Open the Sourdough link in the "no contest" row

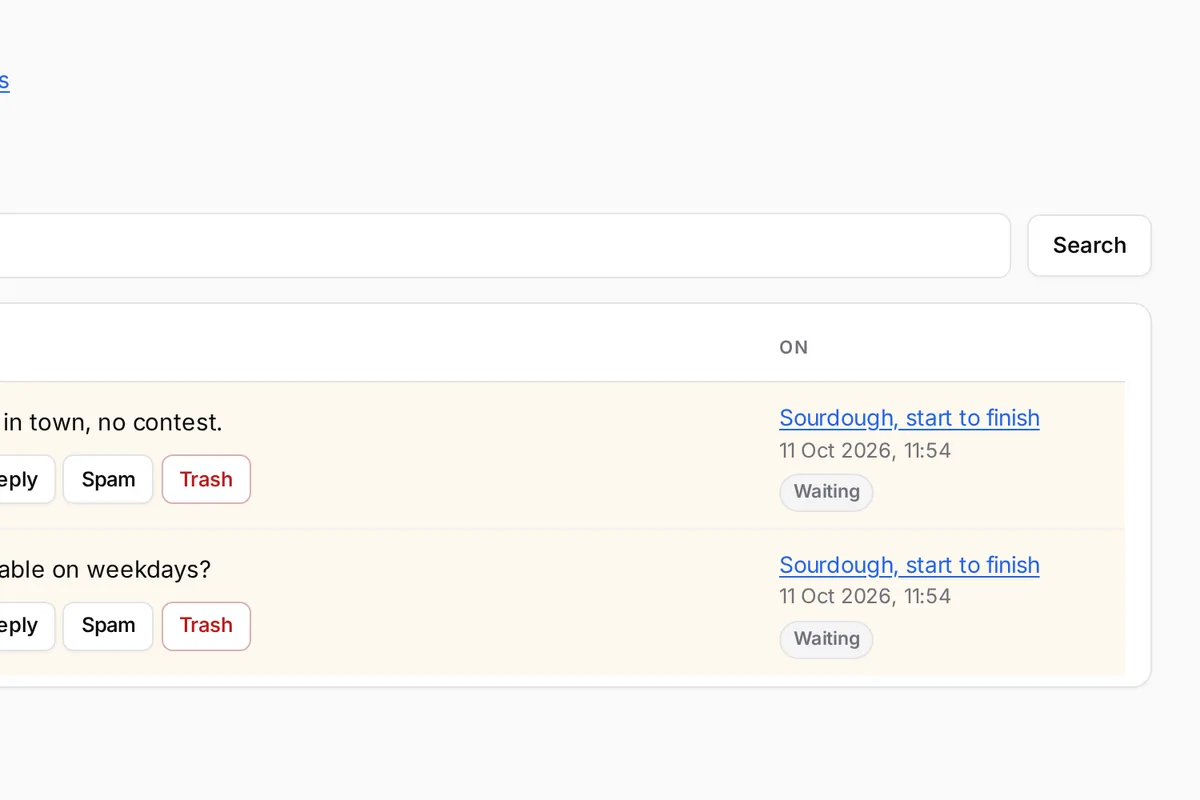click(909, 418)
